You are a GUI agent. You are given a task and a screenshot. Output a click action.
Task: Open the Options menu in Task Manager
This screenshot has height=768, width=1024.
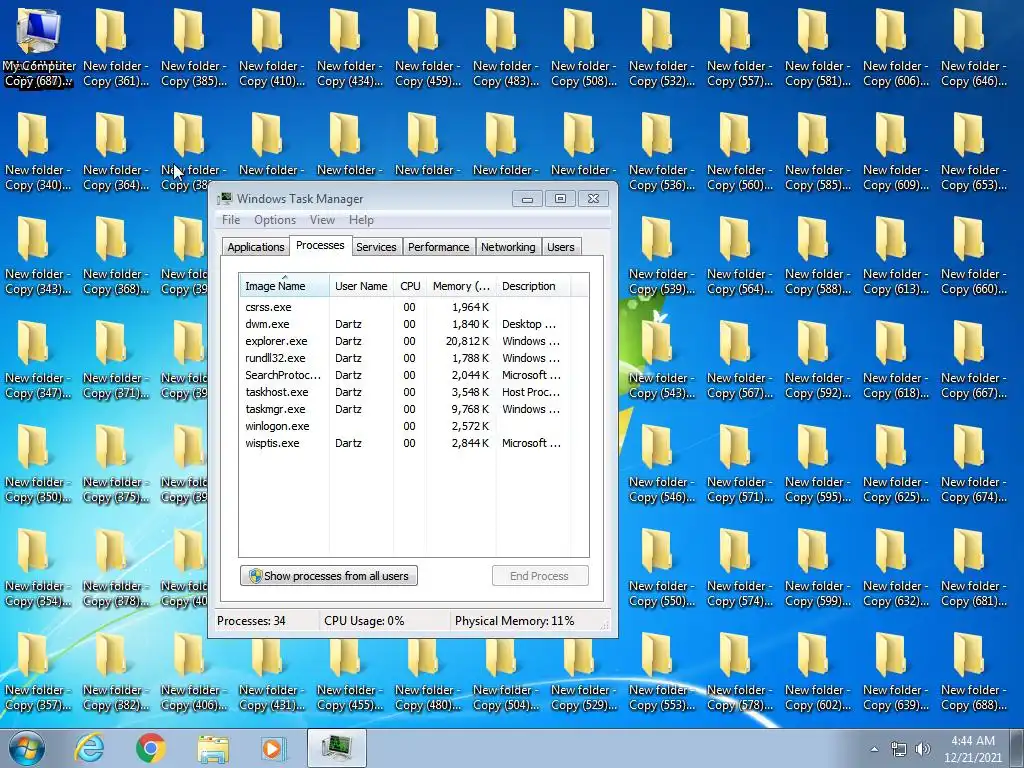point(275,220)
